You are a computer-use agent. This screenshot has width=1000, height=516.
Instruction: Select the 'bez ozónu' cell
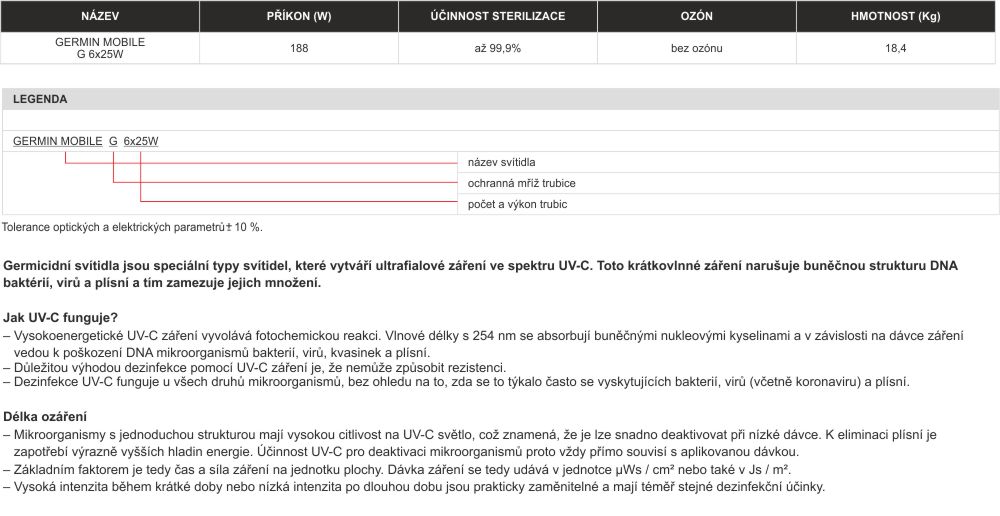(697, 48)
